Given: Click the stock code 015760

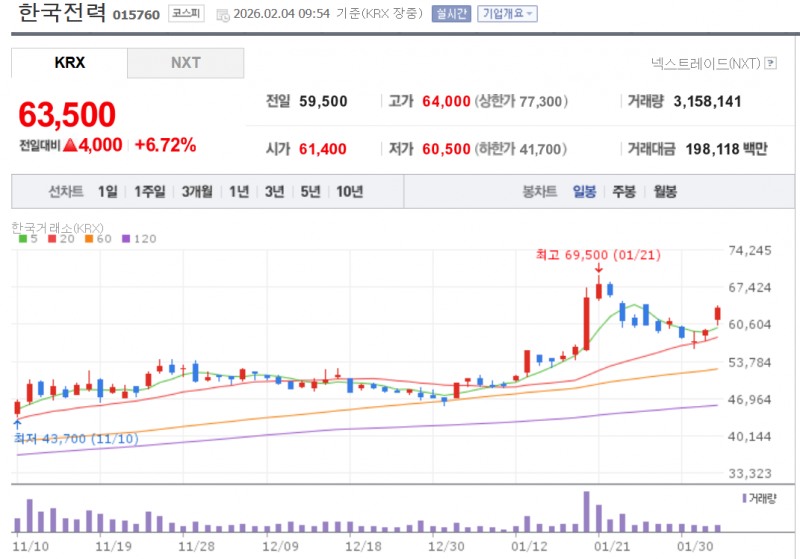Looking at the screenshot, I should coord(136,15).
